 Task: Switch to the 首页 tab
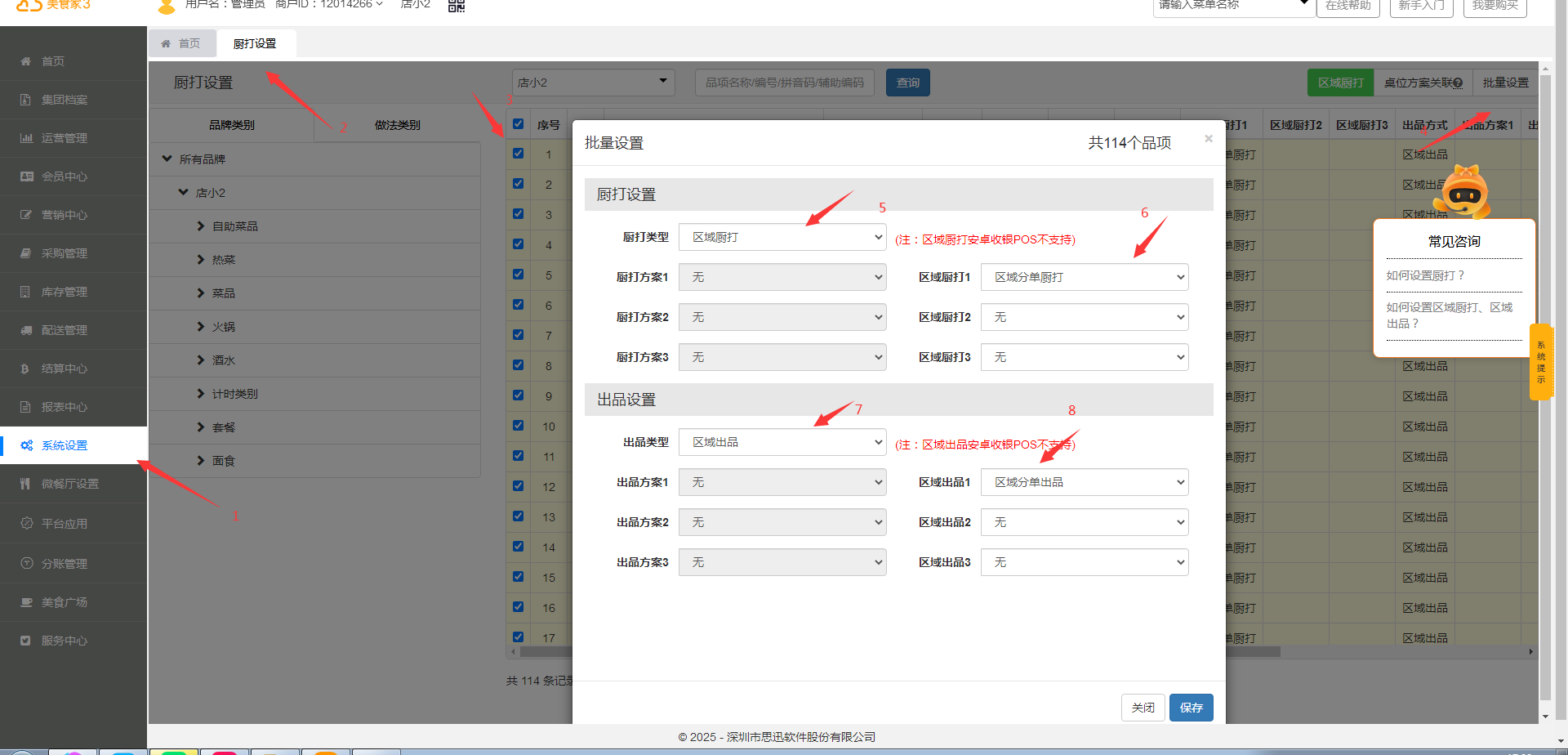tap(182, 43)
